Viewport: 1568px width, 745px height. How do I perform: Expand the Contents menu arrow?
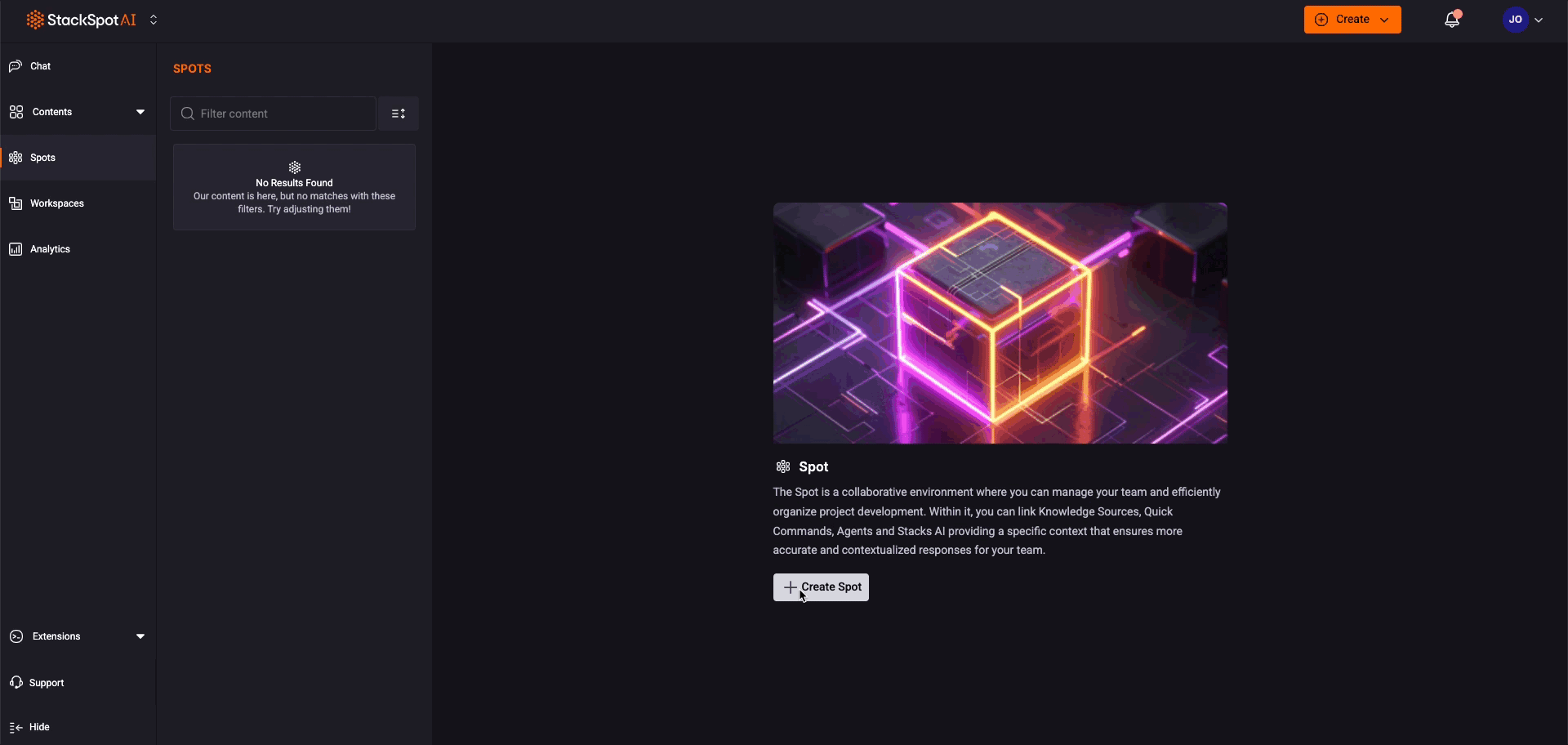[x=140, y=112]
